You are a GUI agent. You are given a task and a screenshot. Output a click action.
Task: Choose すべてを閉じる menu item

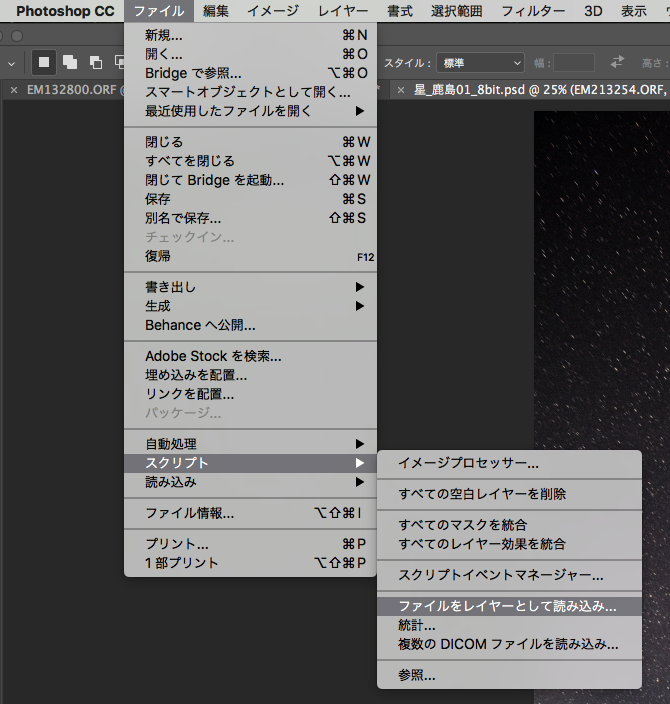click(x=250, y=161)
